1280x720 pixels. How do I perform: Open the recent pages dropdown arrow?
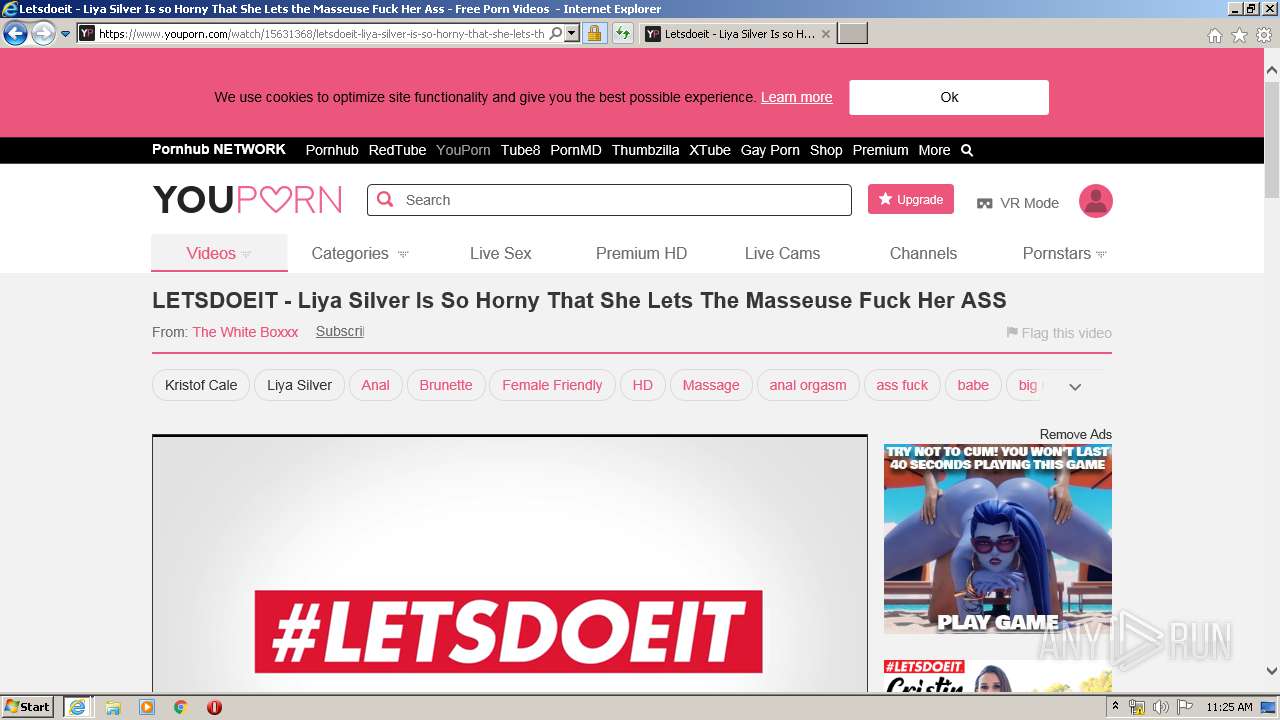65,34
